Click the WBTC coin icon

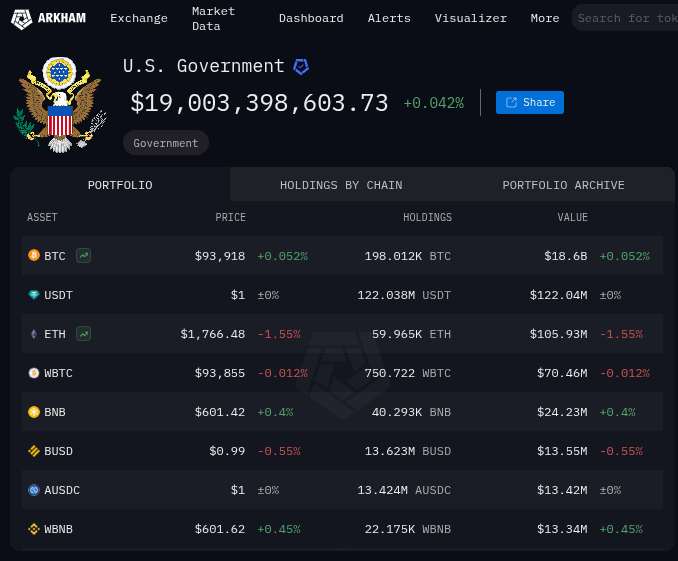click(x=34, y=373)
